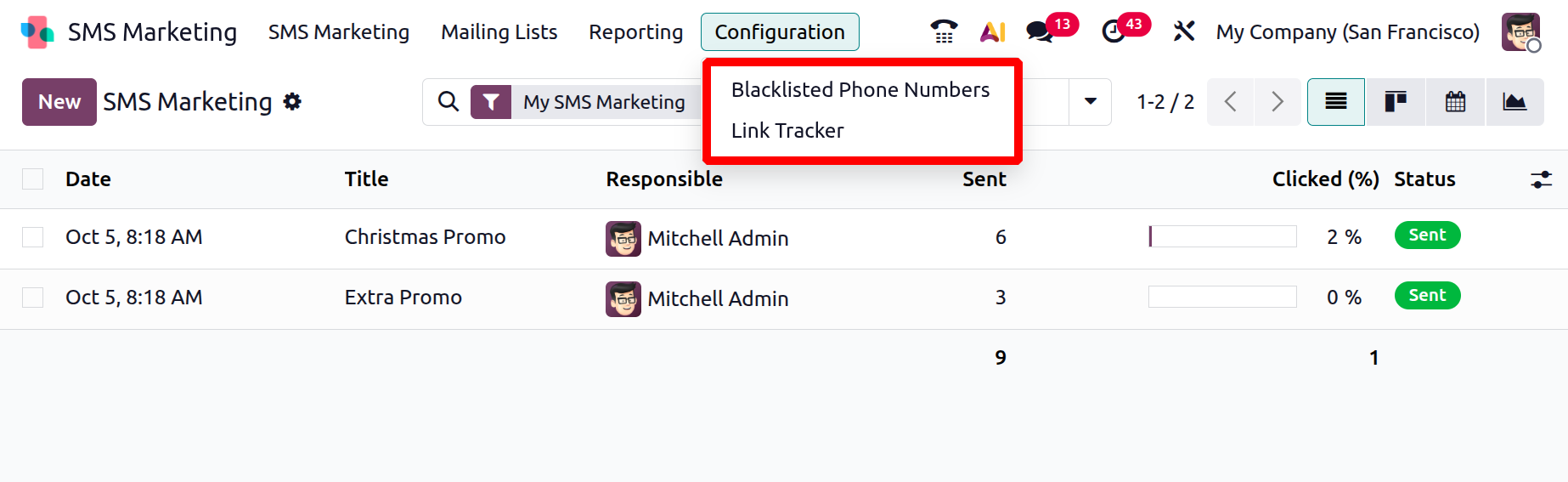Click the New button

59,102
